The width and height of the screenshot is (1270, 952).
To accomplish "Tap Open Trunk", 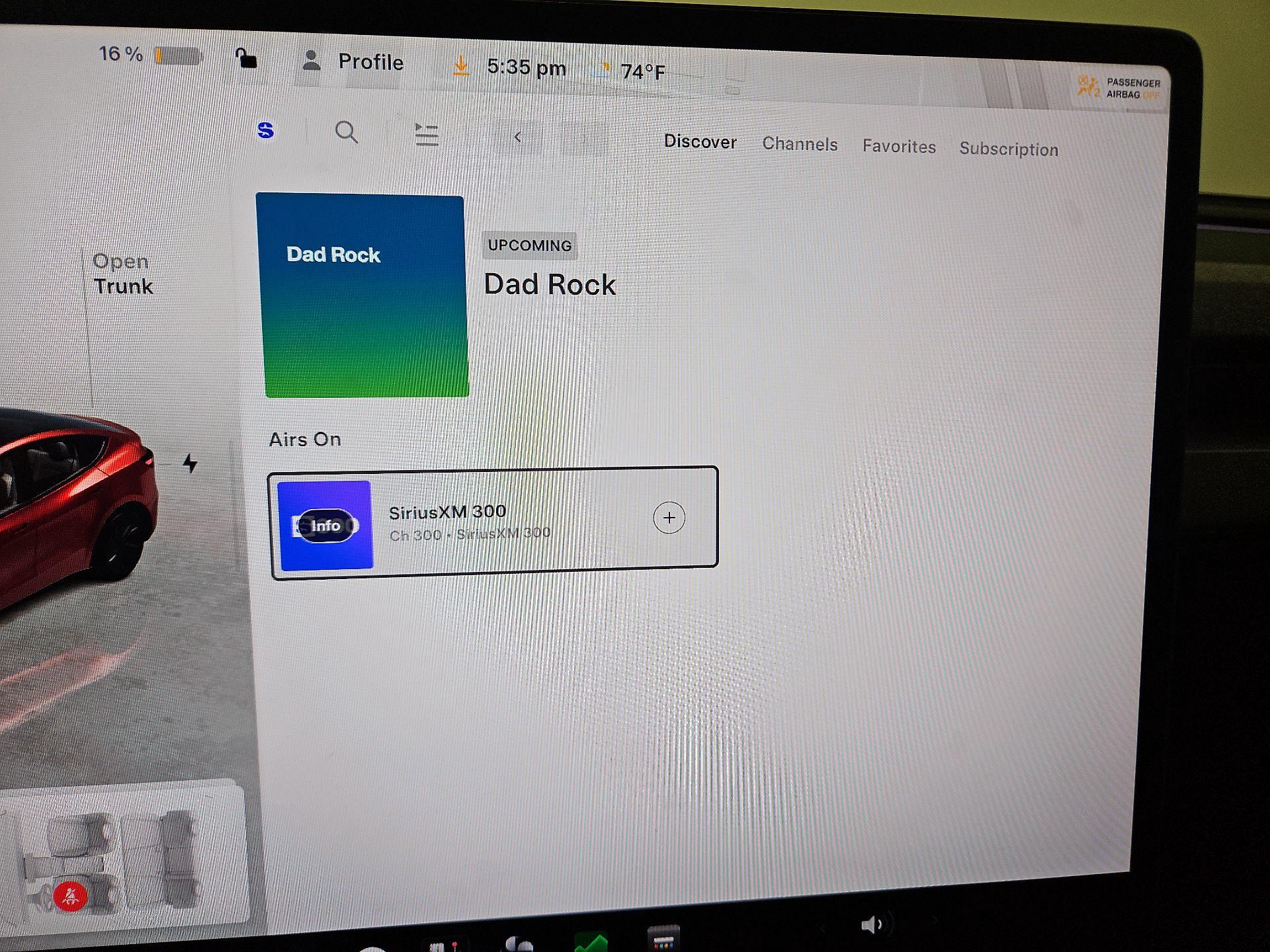I will [x=122, y=274].
